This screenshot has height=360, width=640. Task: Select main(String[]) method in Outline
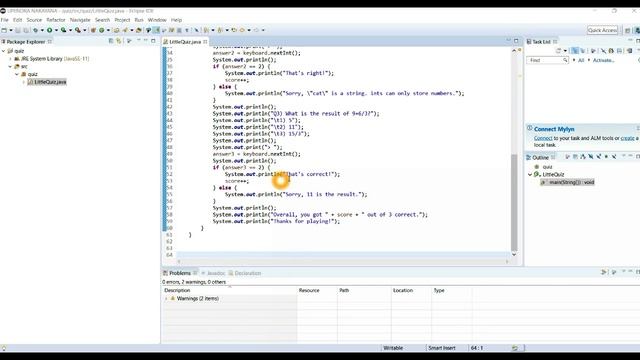(x=567, y=182)
